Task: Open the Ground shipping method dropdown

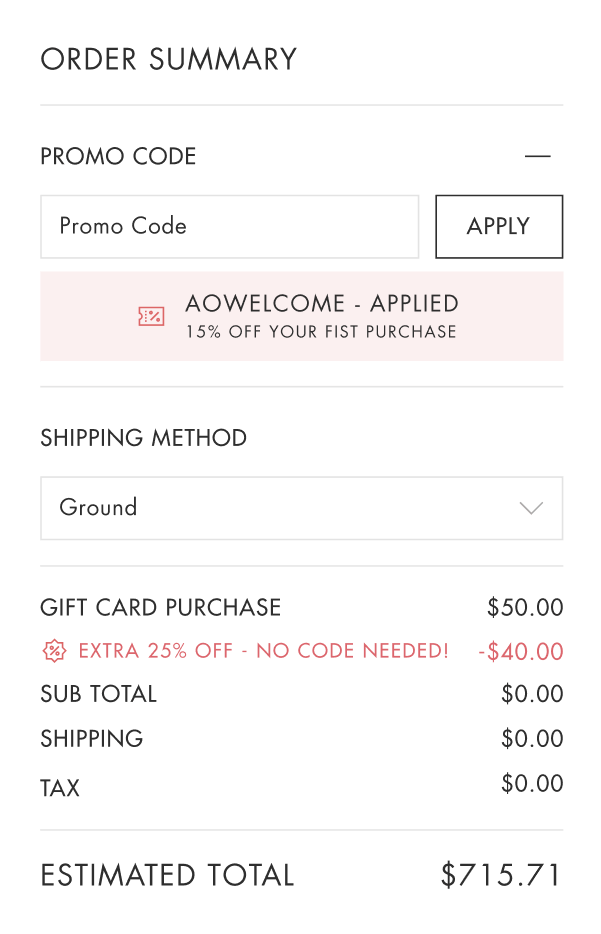Action: click(300, 508)
